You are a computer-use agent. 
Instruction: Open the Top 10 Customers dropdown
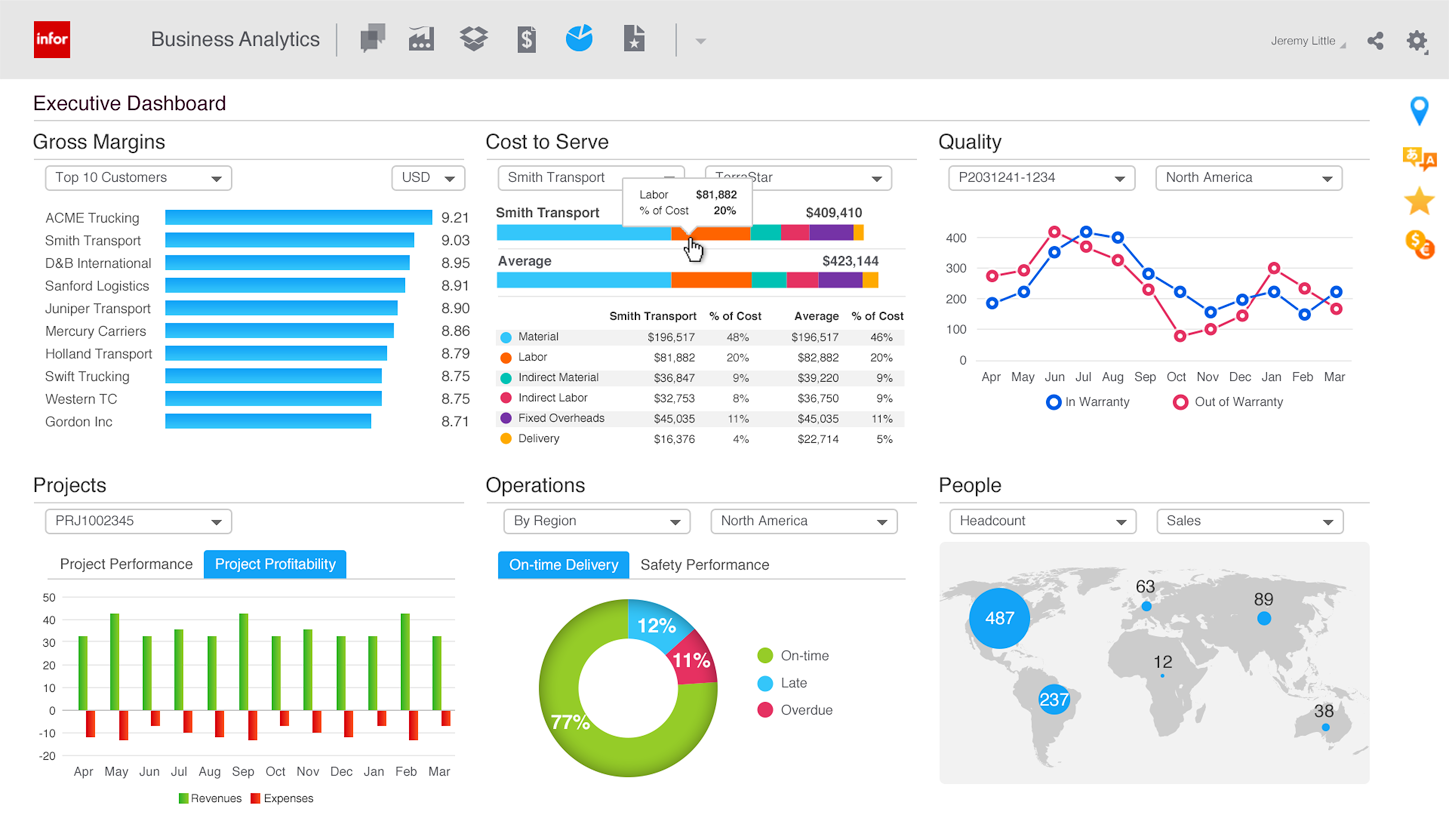137,177
